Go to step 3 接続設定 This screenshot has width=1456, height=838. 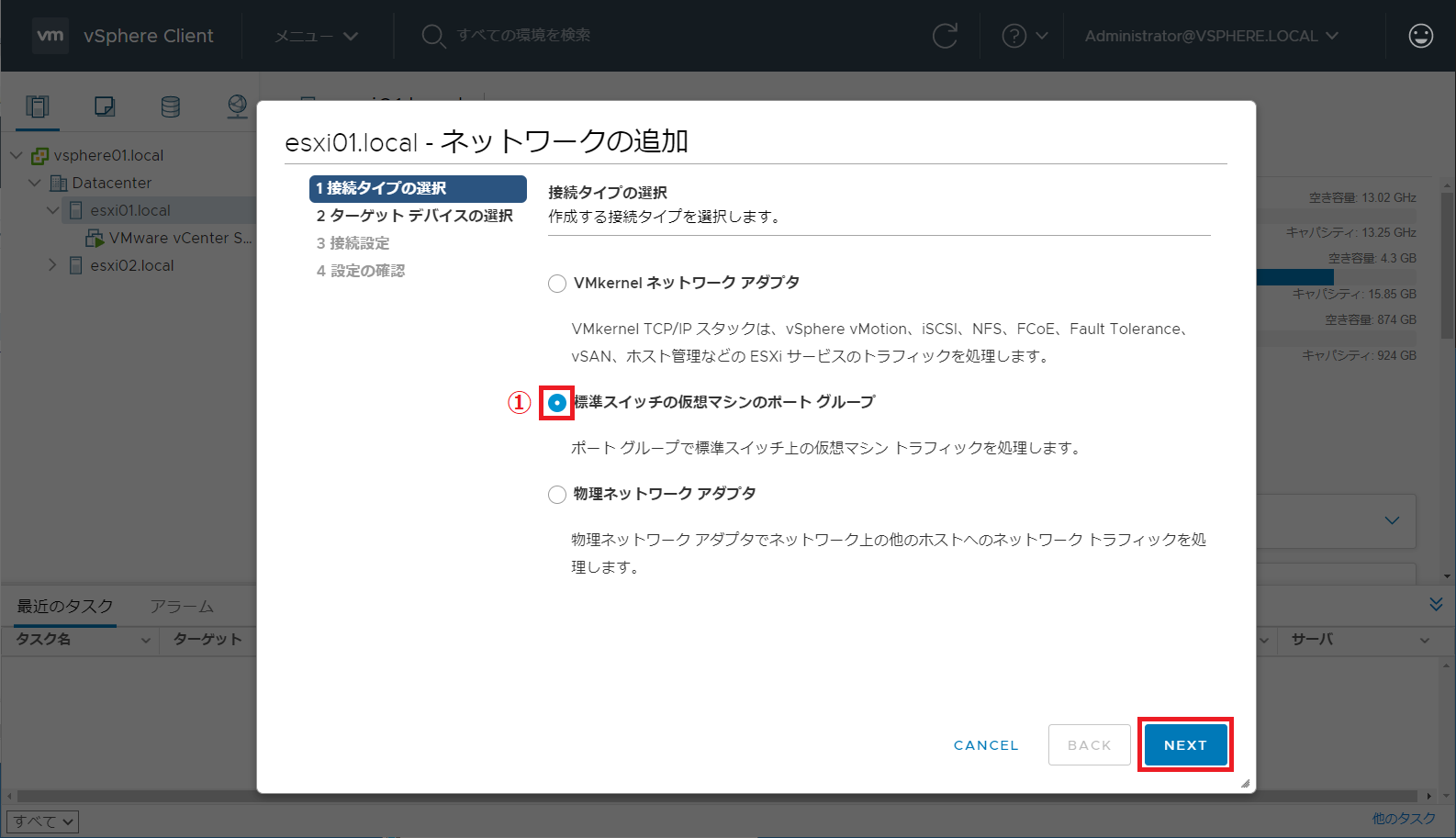click(x=353, y=243)
